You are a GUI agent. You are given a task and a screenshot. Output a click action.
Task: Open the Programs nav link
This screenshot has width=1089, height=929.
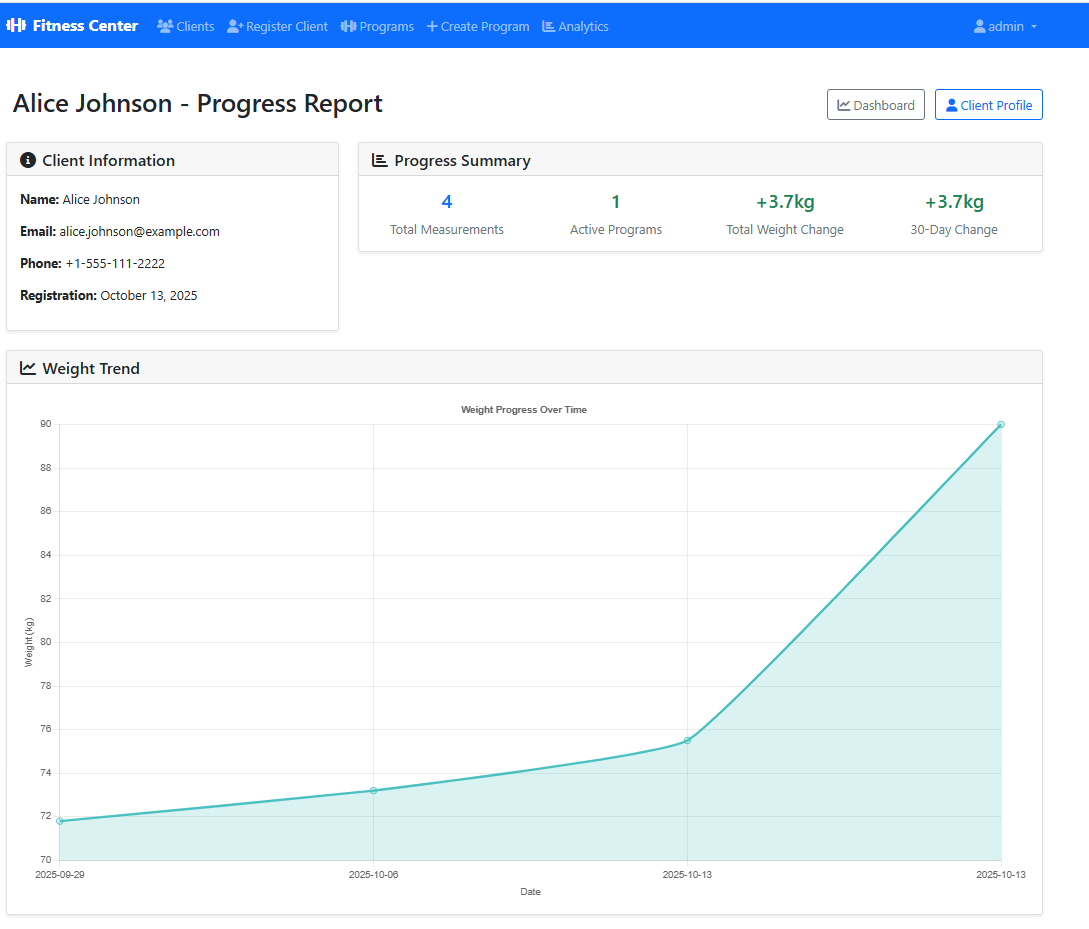pos(386,27)
